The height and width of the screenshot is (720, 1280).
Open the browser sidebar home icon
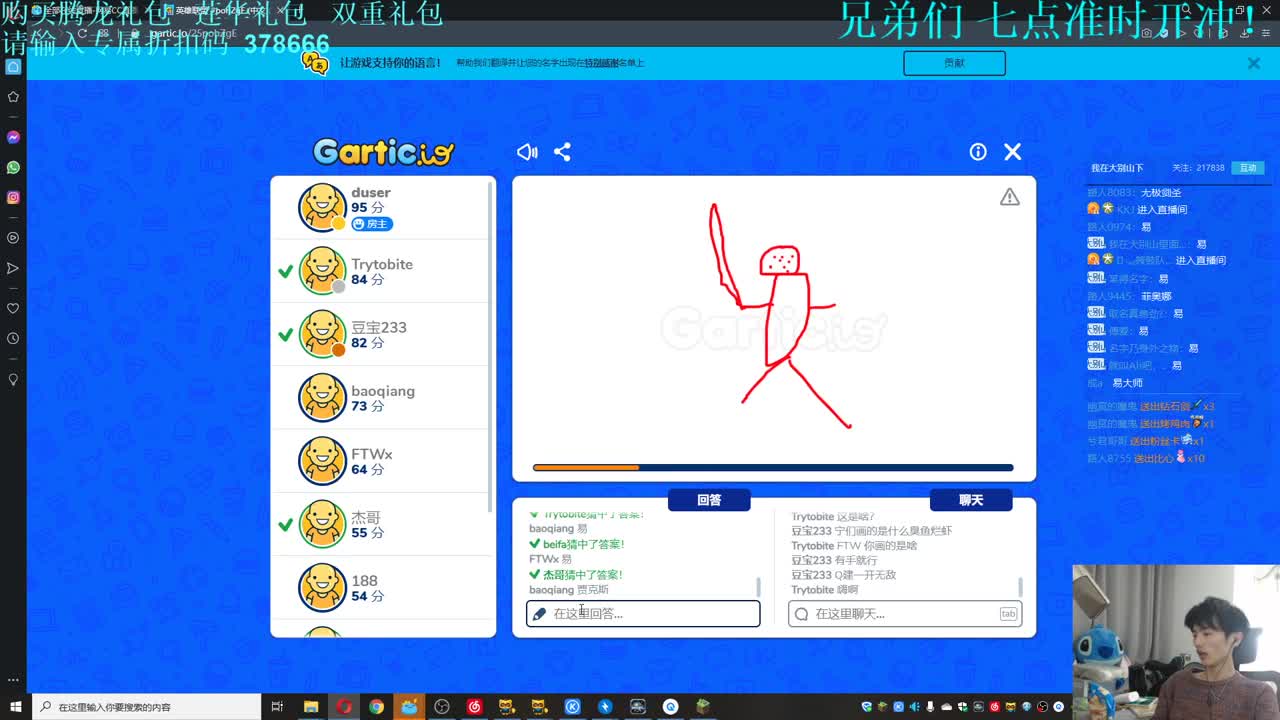tap(13, 67)
